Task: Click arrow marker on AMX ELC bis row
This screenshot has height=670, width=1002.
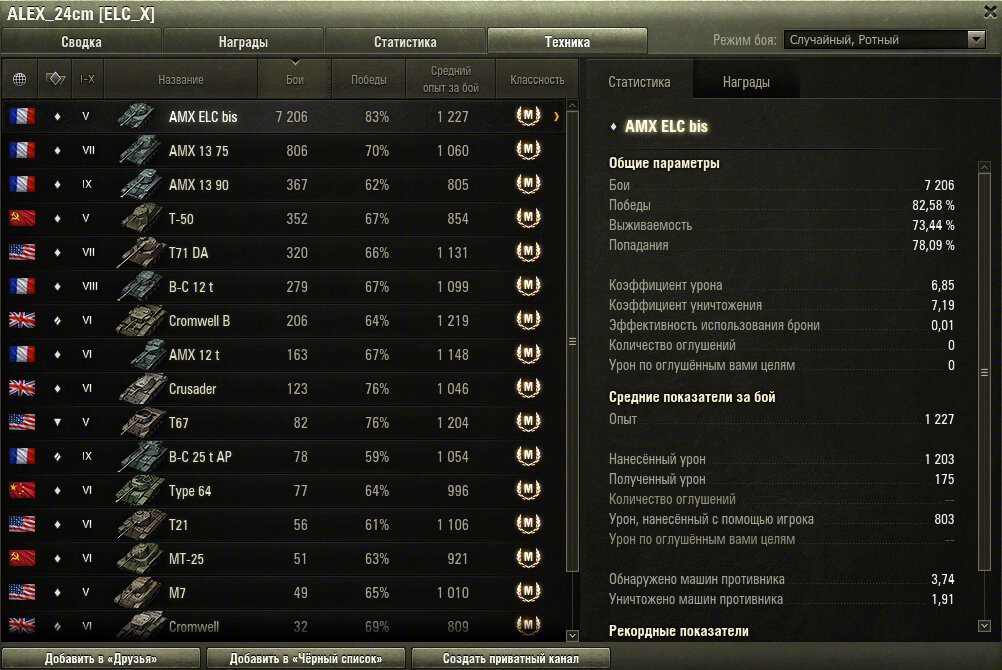Action: coord(556,116)
